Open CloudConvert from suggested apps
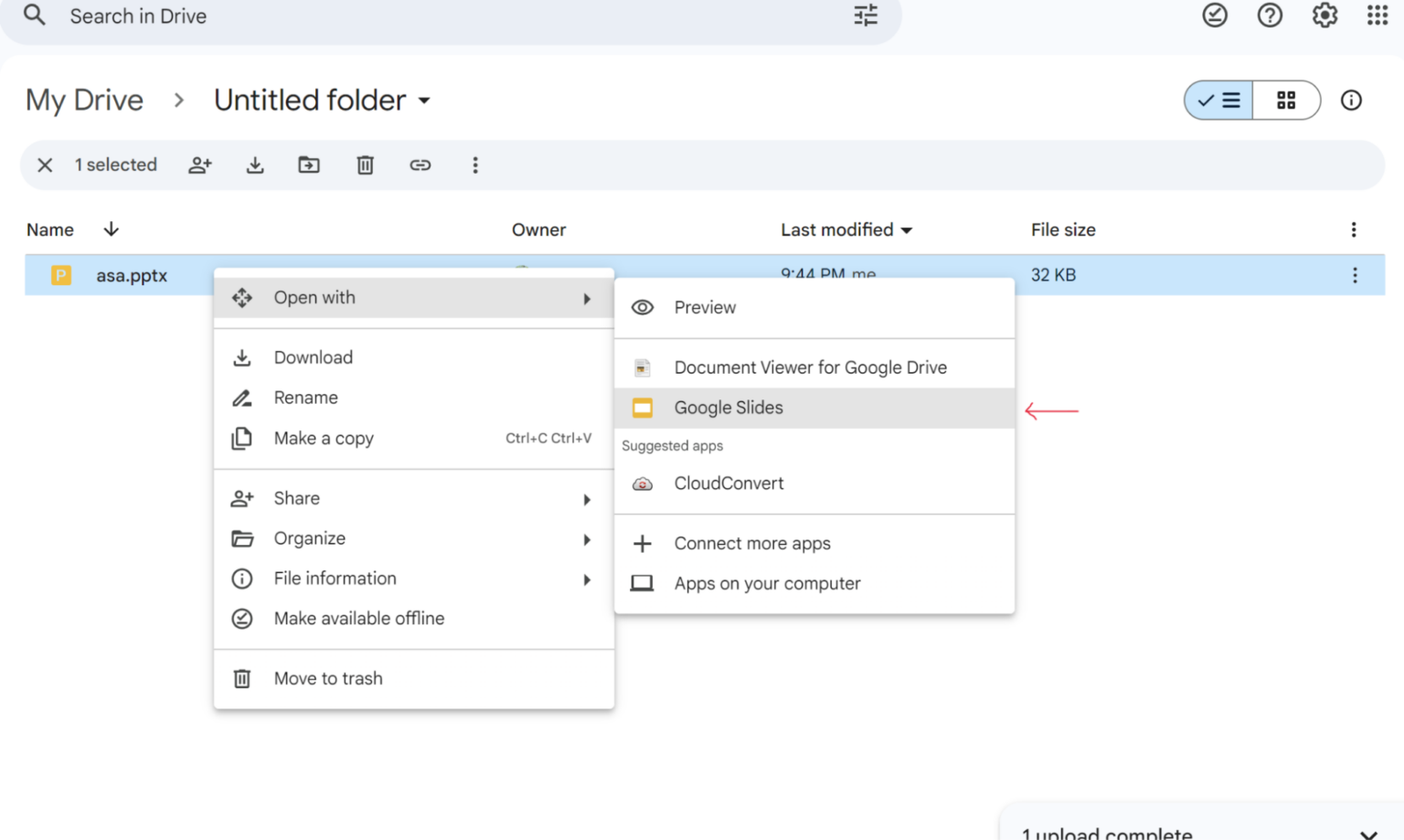The height and width of the screenshot is (840, 1404). pos(729,484)
